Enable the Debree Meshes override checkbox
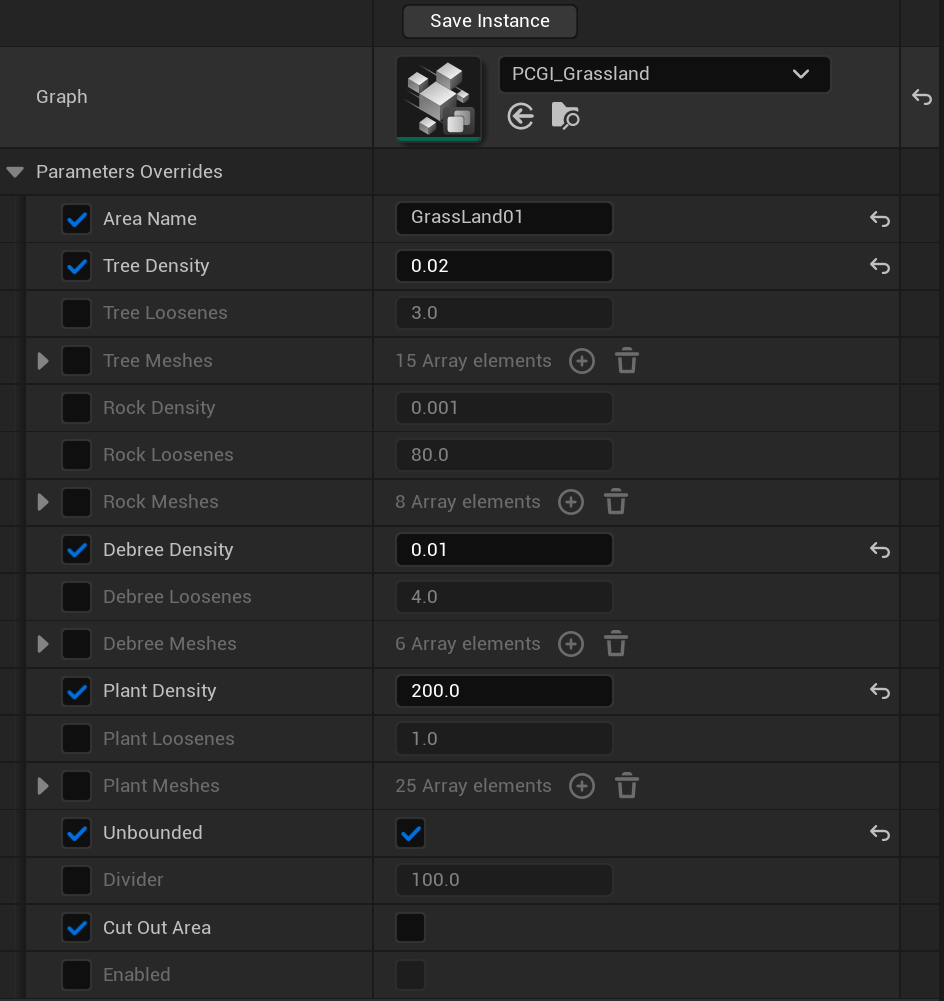The height and width of the screenshot is (1001, 944). [x=77, y=644]
